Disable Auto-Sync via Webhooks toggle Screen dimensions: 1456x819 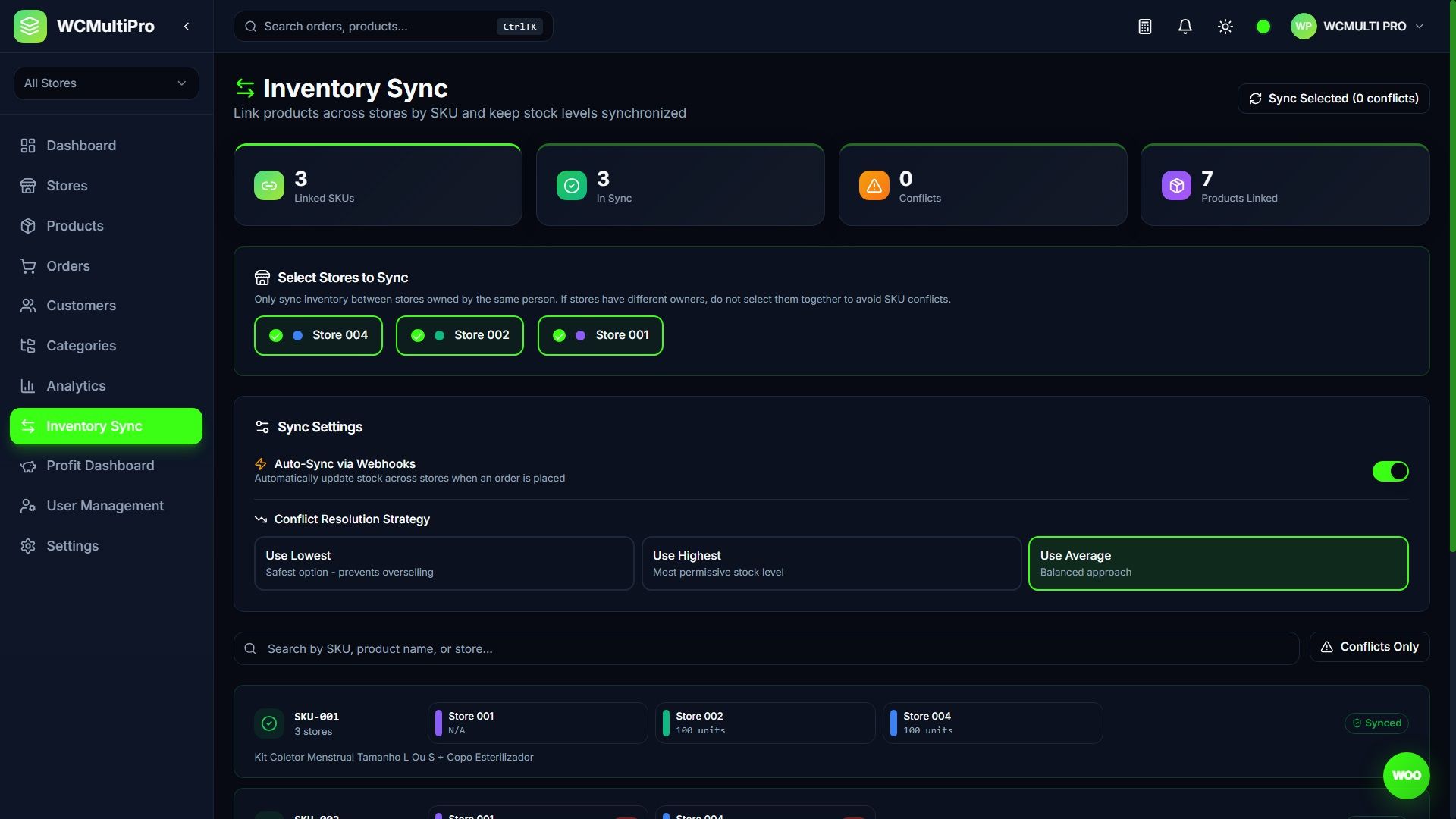tap(1390, 471)
